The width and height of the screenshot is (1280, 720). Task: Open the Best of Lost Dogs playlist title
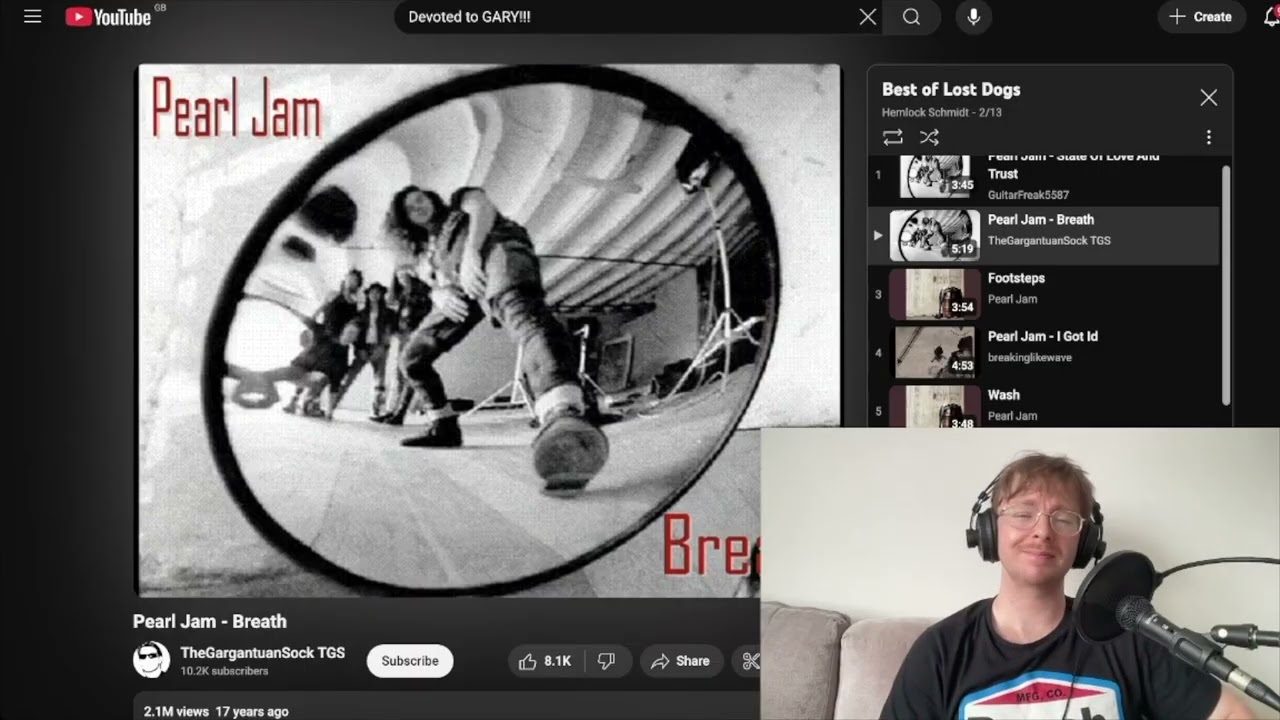951,89
